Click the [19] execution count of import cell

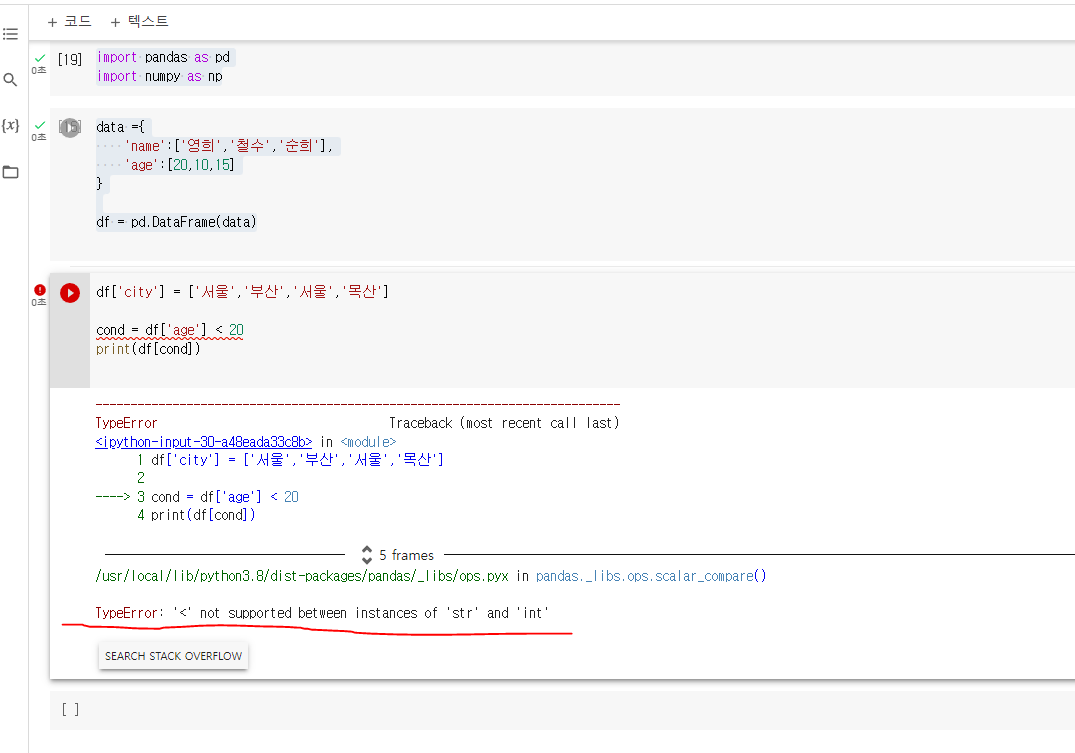70,59
